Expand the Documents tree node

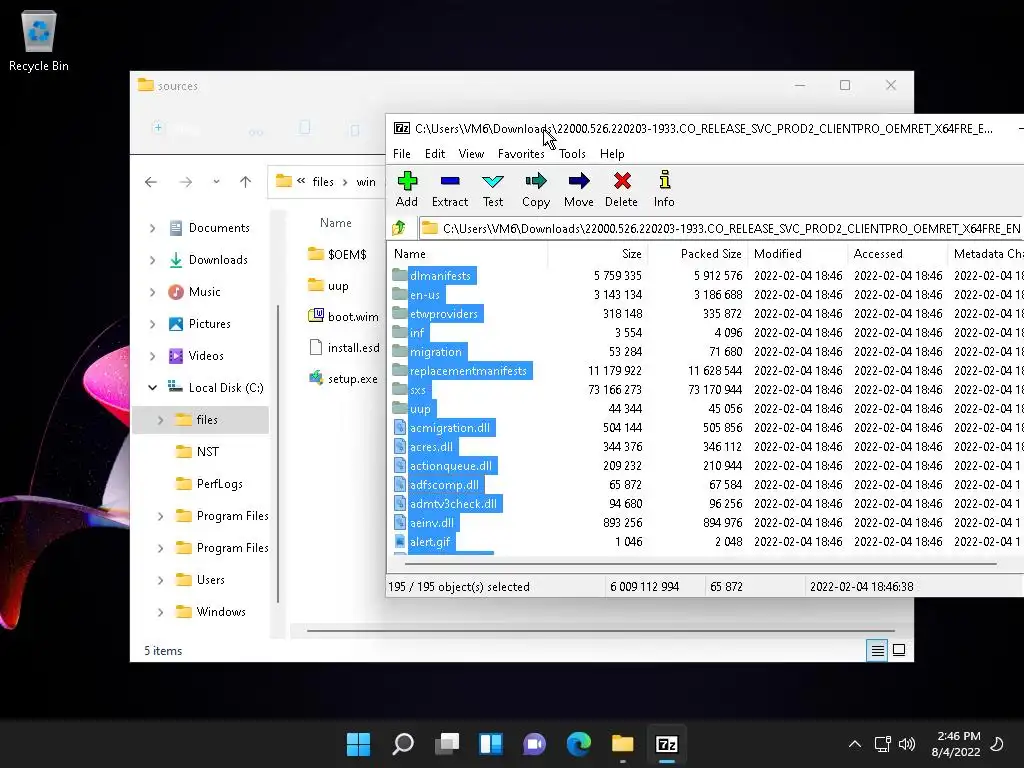pos(152,228)
